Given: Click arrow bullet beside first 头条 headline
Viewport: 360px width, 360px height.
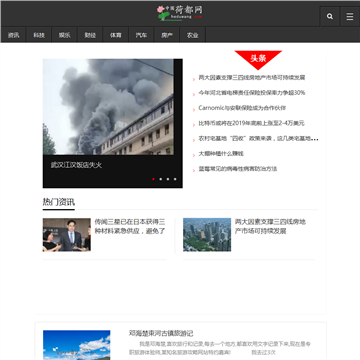Looking at the screenshot, I should [x=194, y=79].
